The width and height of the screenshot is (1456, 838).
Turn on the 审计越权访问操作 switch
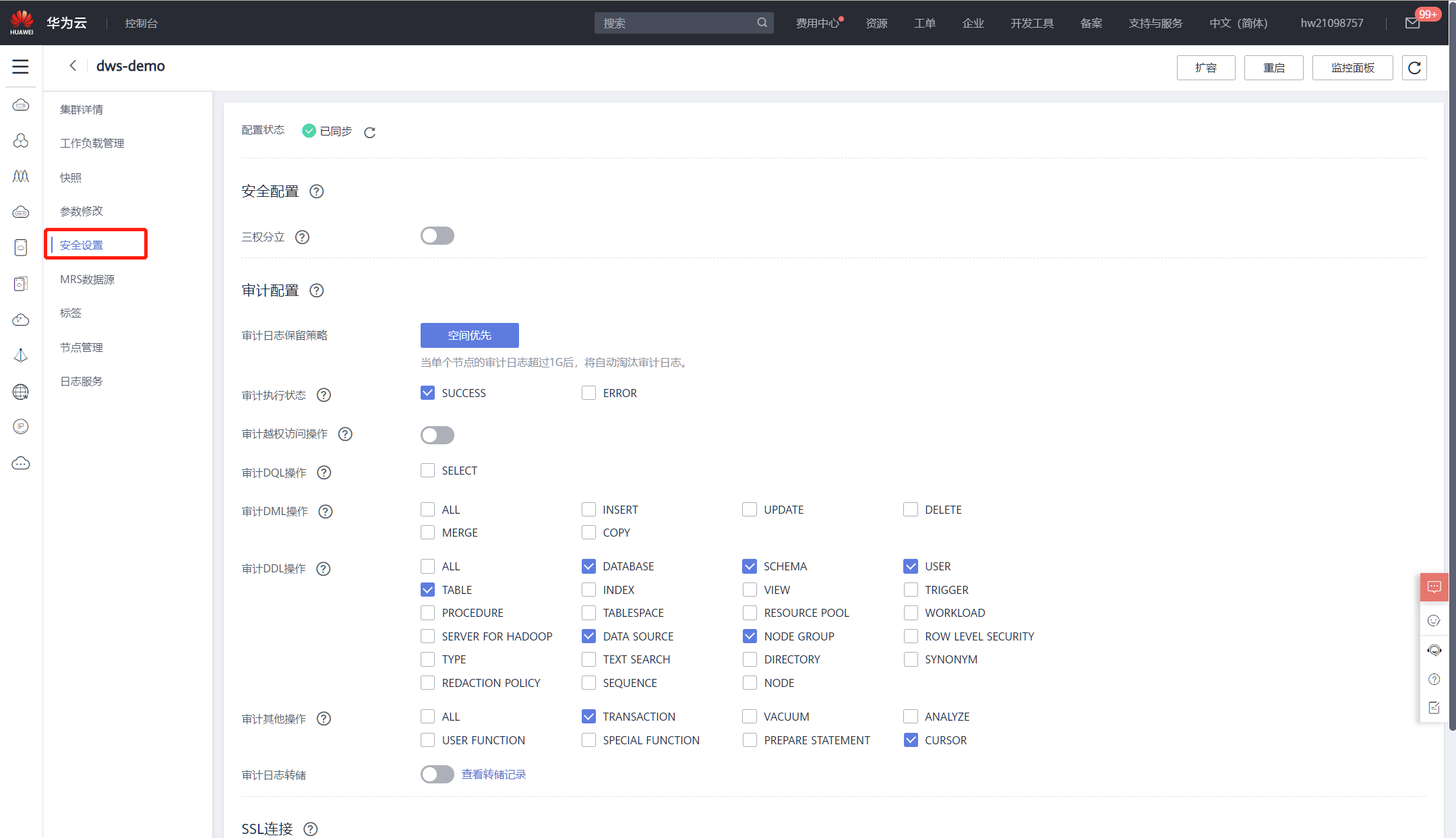437,435
